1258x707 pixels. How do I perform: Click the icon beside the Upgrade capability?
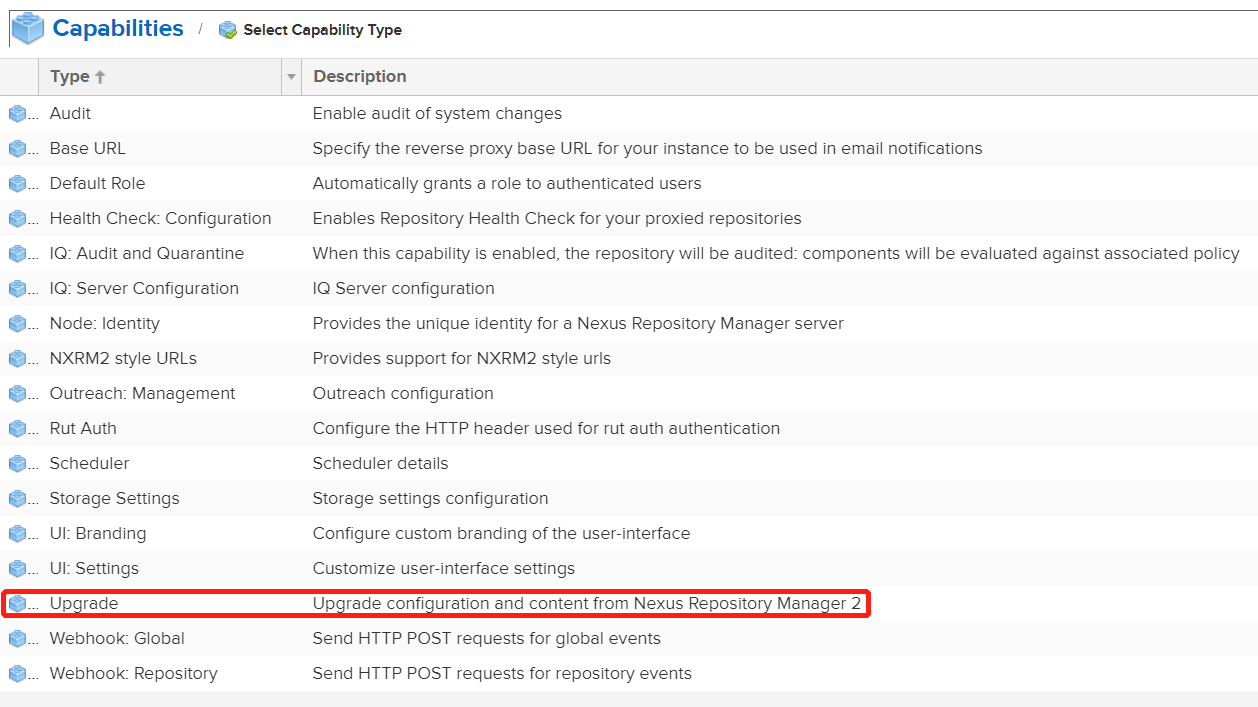pos(17,604)
